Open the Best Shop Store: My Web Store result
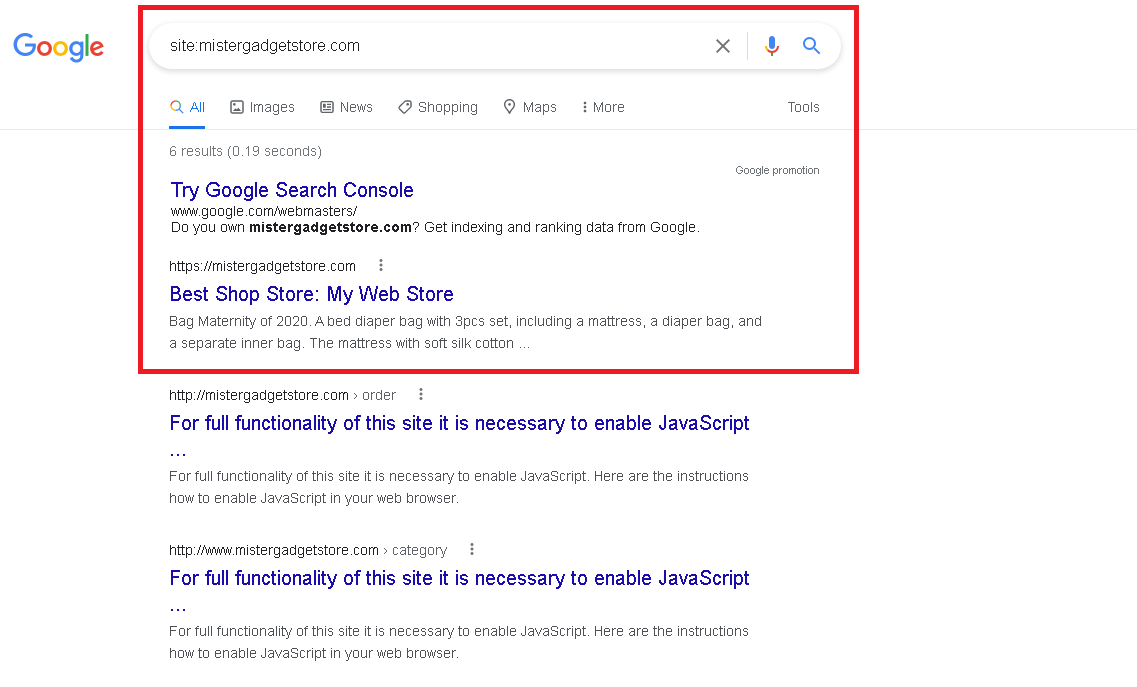The height and width of the screenshot is (687, 1137). (312, 294)
